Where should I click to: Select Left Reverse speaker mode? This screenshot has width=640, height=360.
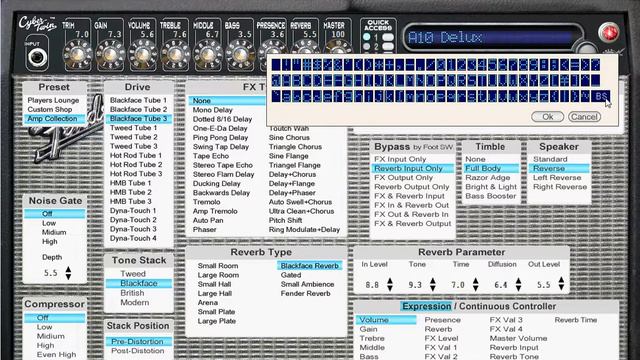(x=557, y=178)
